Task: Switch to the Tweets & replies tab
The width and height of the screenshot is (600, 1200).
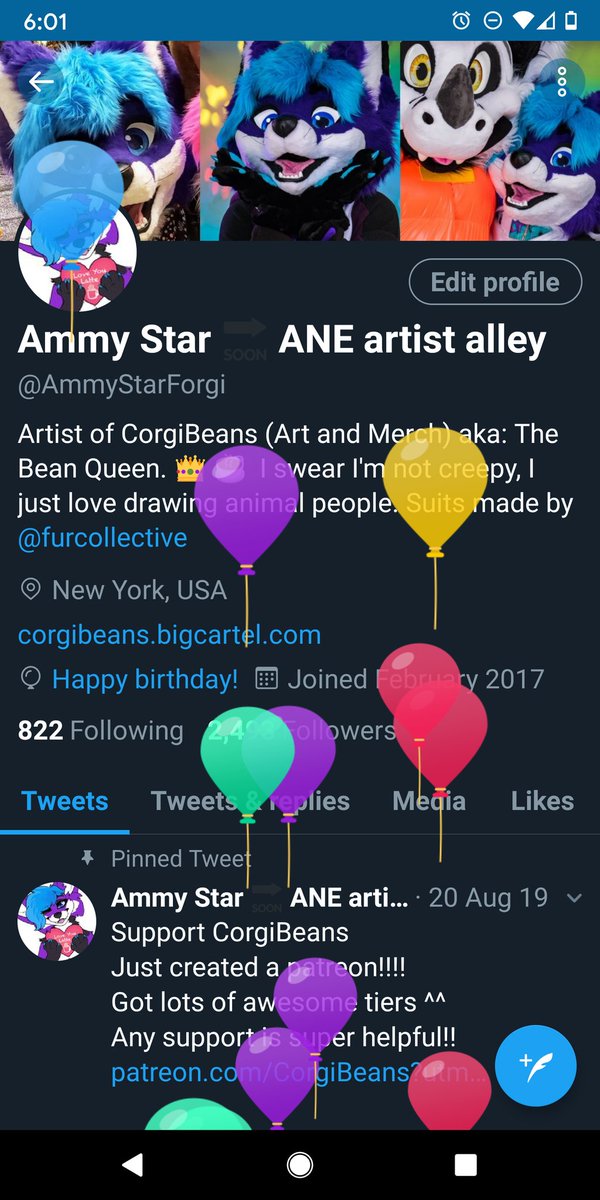Action: point(250,801)
